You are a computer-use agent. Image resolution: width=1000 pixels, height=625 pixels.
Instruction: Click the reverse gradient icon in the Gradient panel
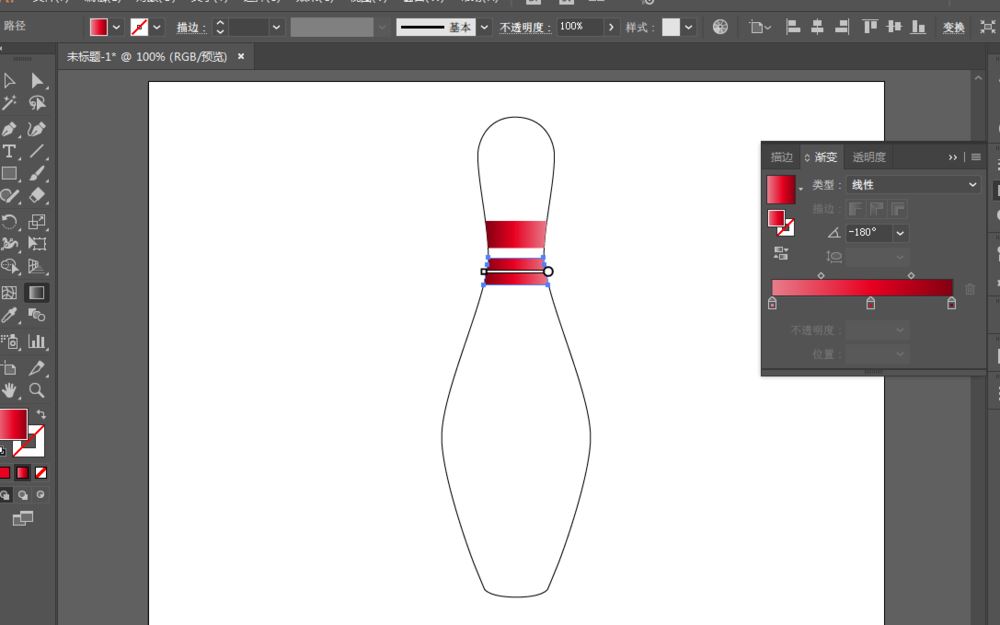coord(780,254)
